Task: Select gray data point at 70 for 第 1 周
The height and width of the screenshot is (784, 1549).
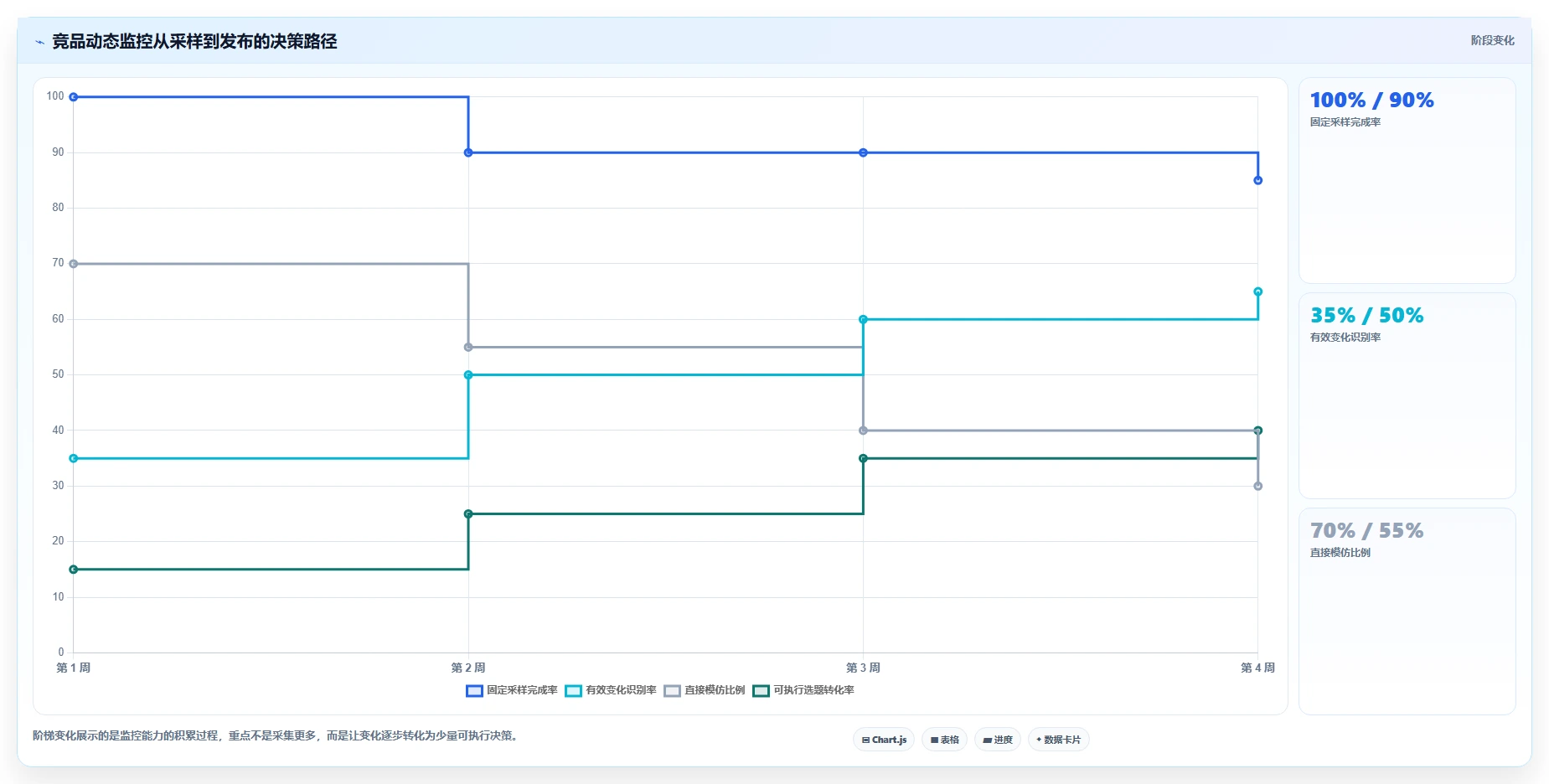Action: pos(74,264)
